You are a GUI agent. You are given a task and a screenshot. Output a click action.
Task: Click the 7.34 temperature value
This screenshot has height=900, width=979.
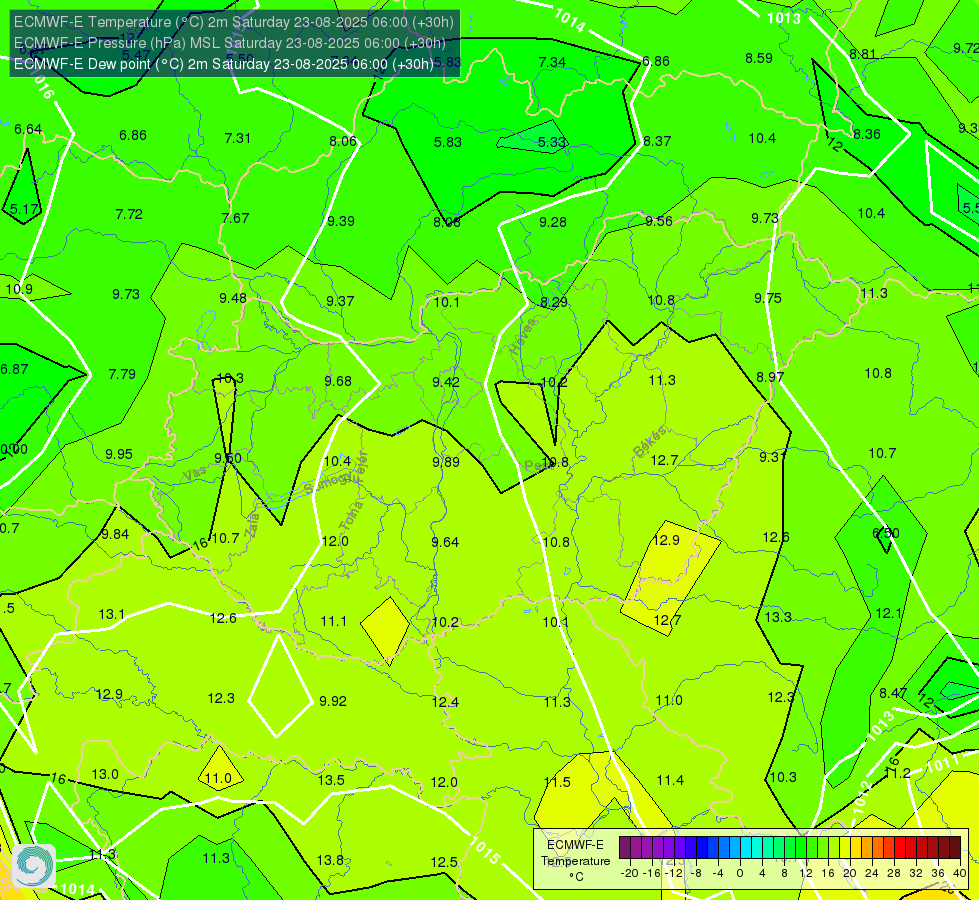[x=552, y=62]
